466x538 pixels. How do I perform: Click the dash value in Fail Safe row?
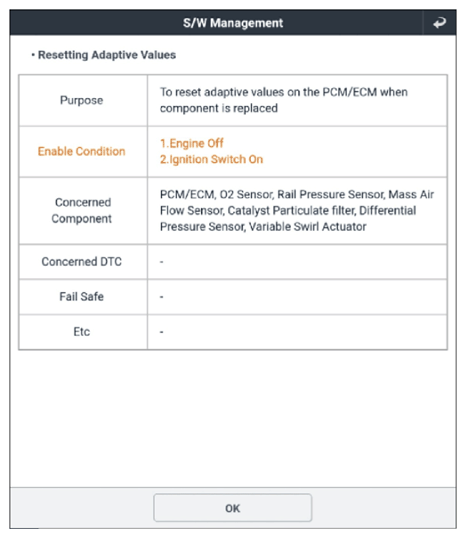(x=162, y=297)
